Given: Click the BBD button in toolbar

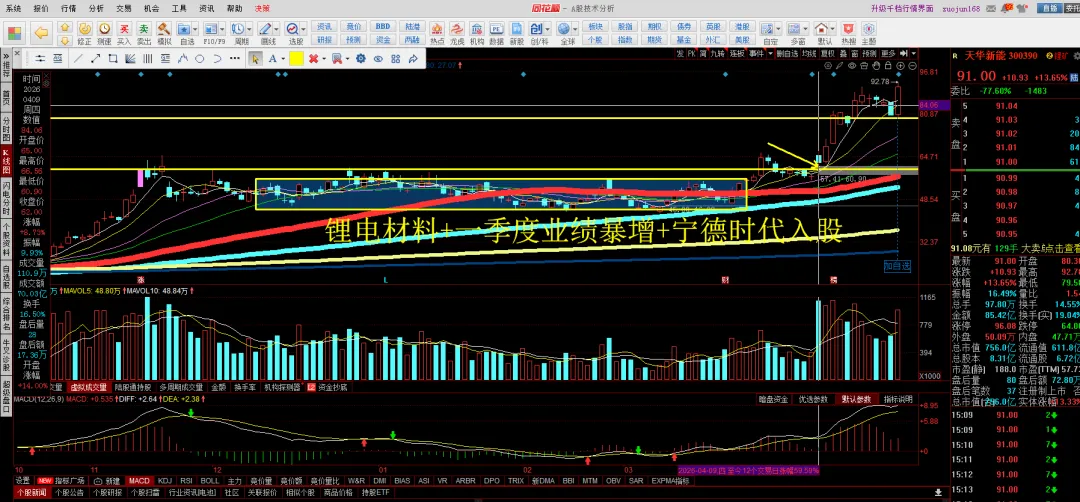Looking at the screenshot, I should (383, 26).
